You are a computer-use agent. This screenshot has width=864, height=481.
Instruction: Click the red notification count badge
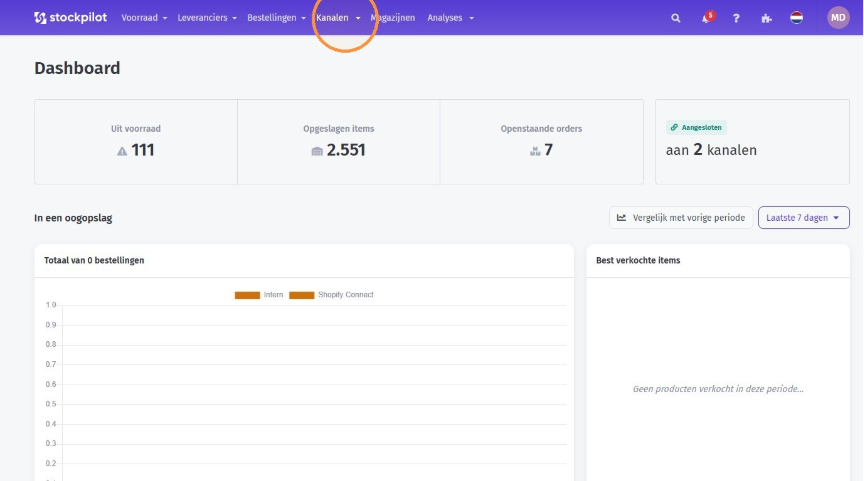711,15
